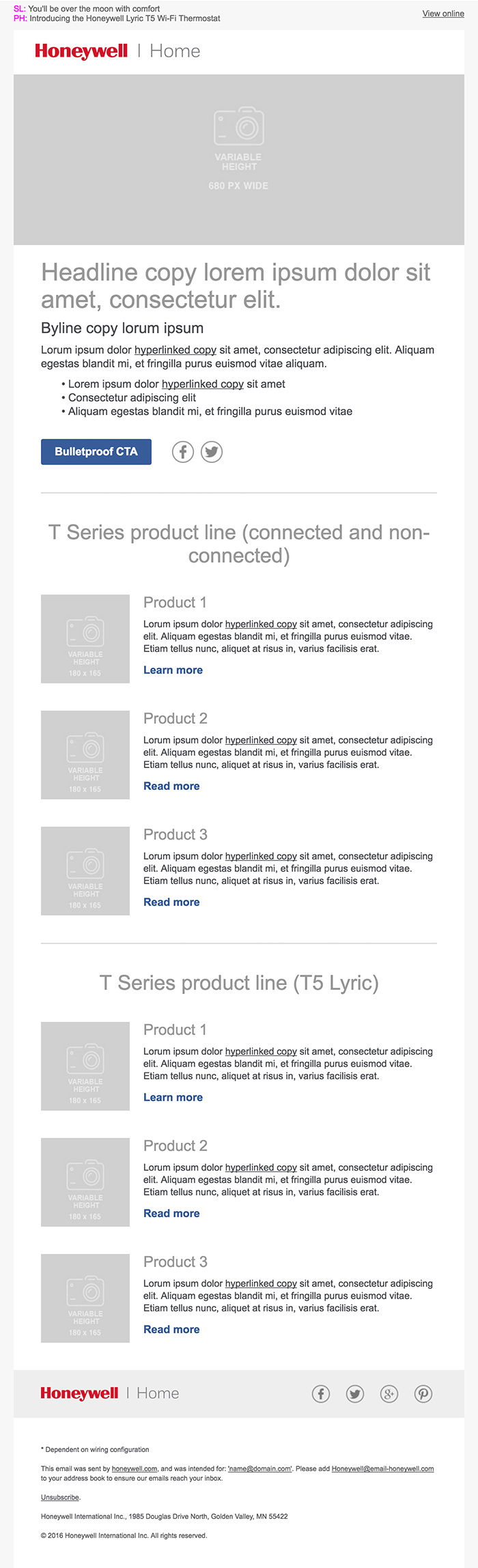The width and height of the screenshot is (478, 1568).
Task: Click the Unsubscribe link
Action: click(60, 1498)
